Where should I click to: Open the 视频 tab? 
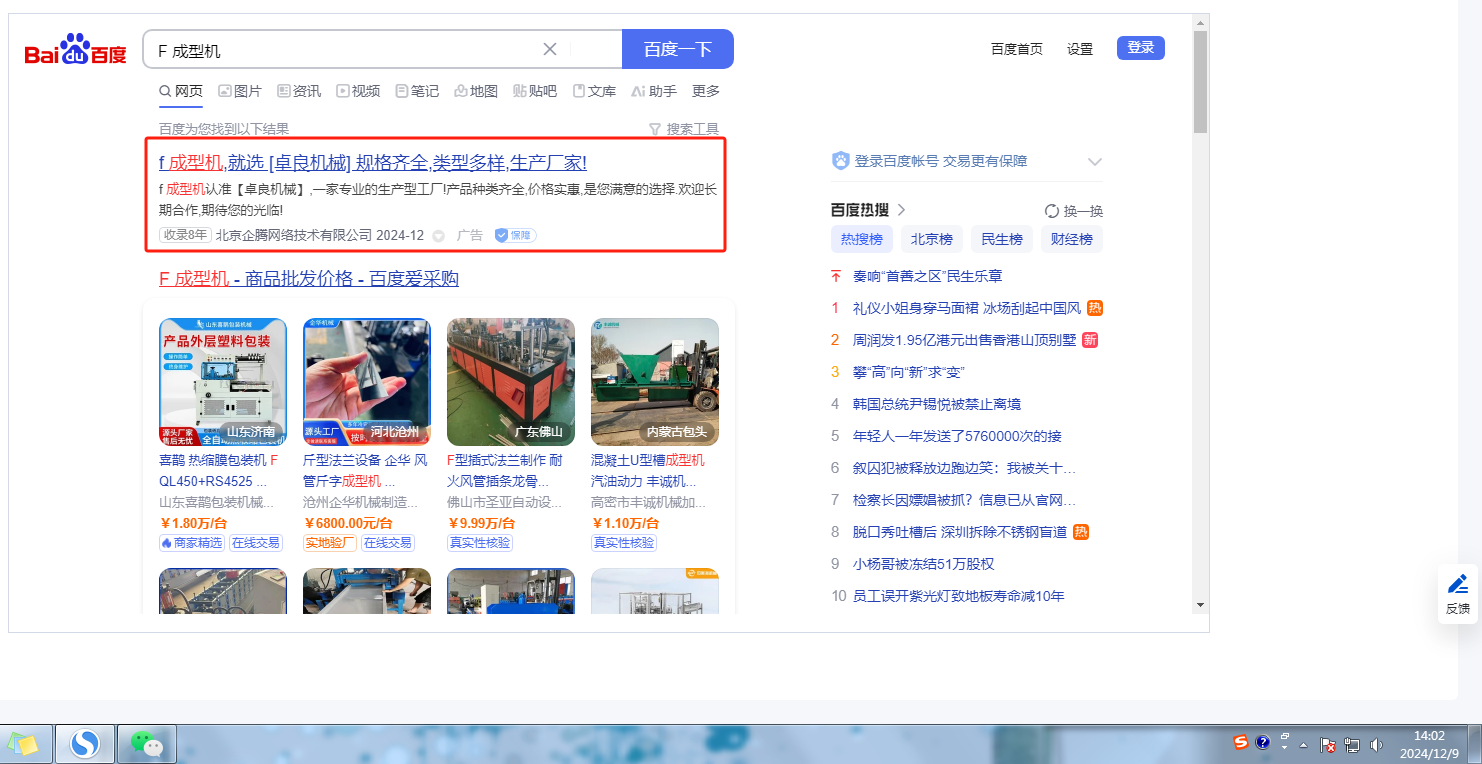[x=358, y=91]
